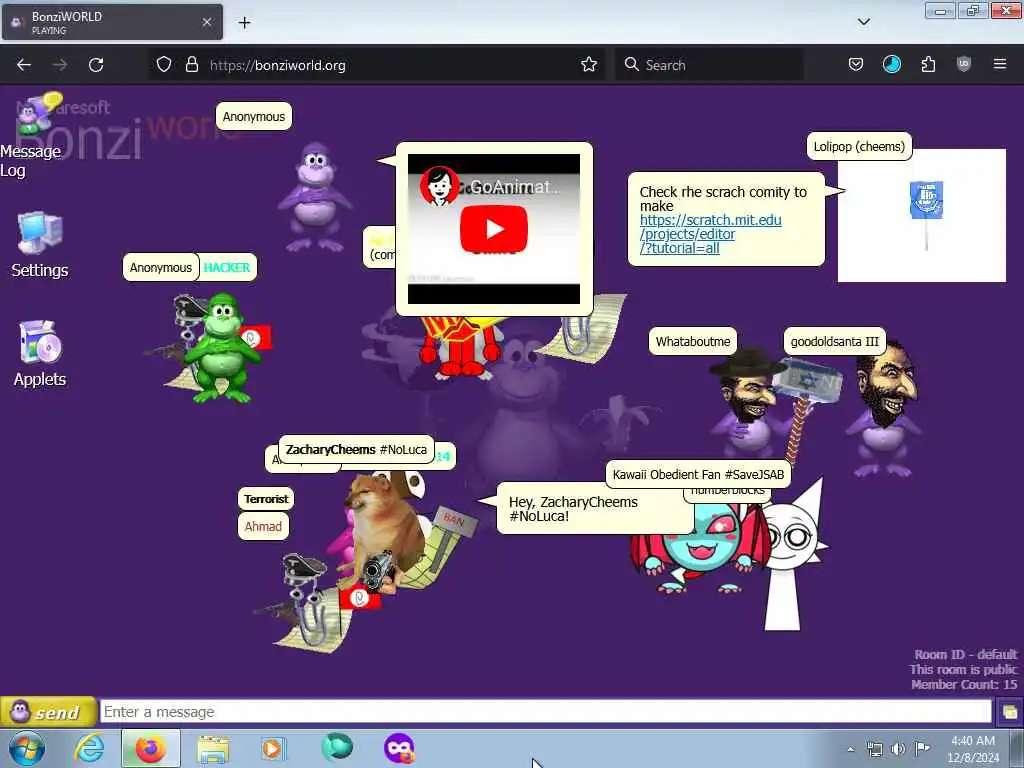This screenshot has width=1024, height=768.
Task: Click the Action Center flag tray icon
Action: pyautogui.click(x=921, y=748)
